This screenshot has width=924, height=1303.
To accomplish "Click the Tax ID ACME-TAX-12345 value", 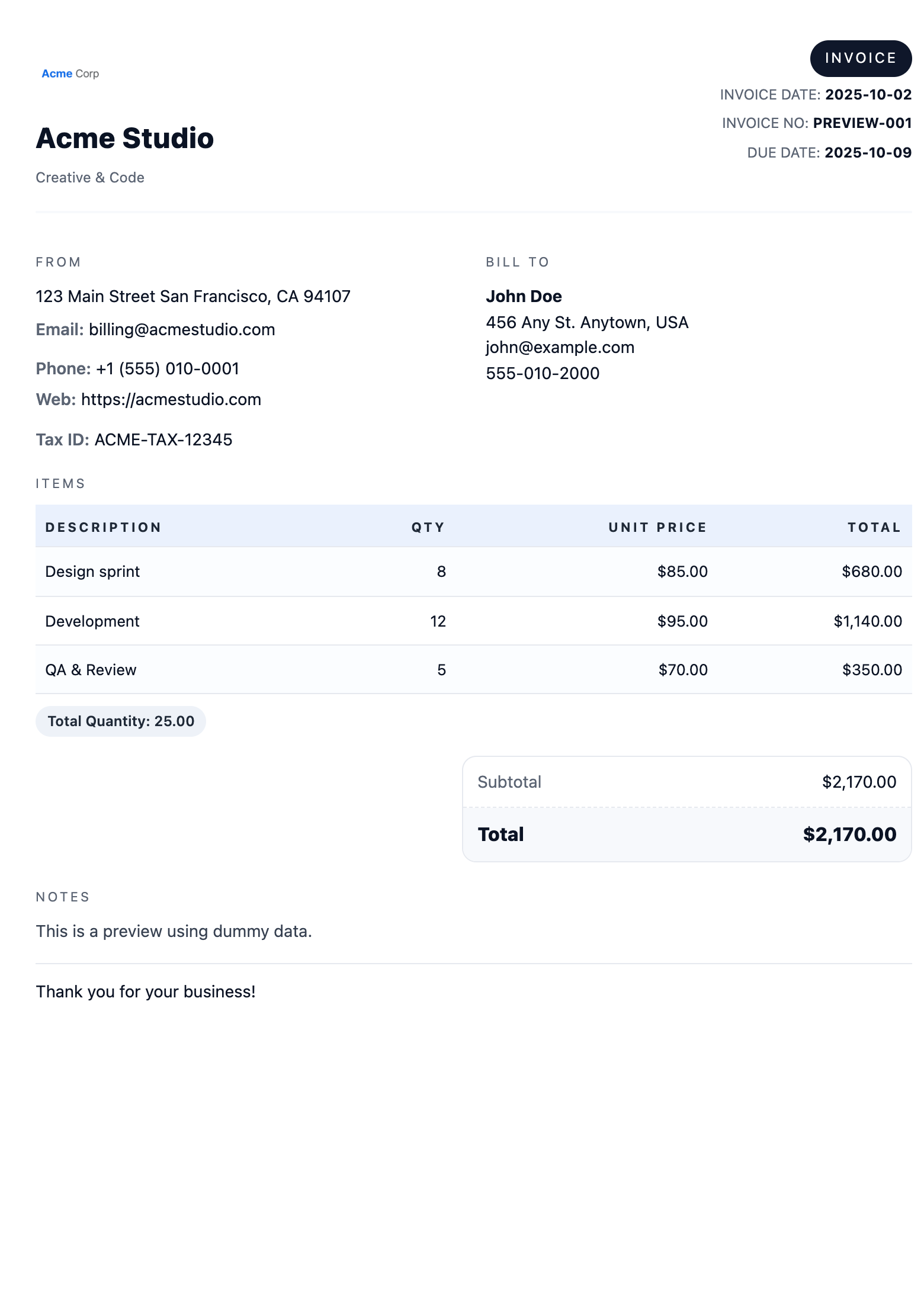I will tap(163, 440).
